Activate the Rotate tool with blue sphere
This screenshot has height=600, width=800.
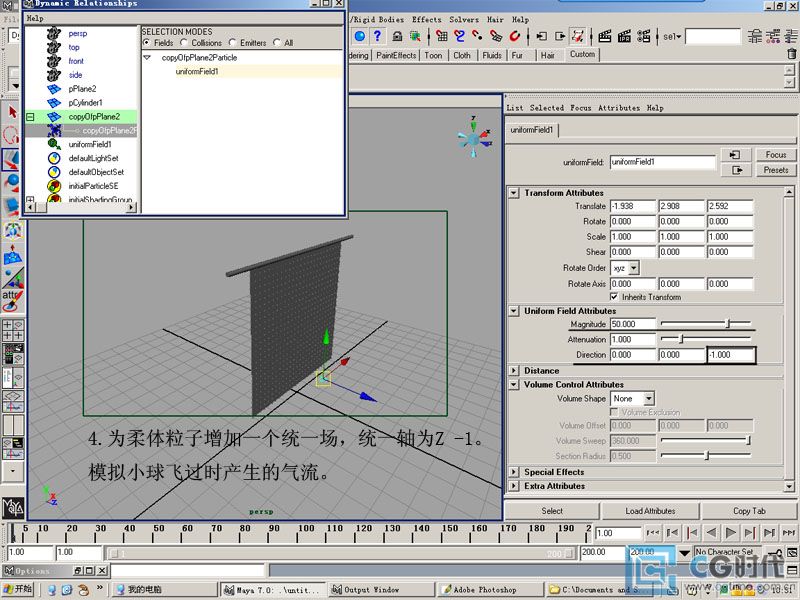[x=12, y=182]
